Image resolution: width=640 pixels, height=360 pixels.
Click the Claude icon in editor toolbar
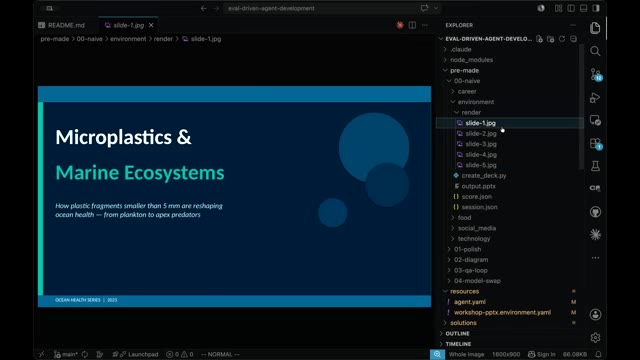click(x=400, y=25)
